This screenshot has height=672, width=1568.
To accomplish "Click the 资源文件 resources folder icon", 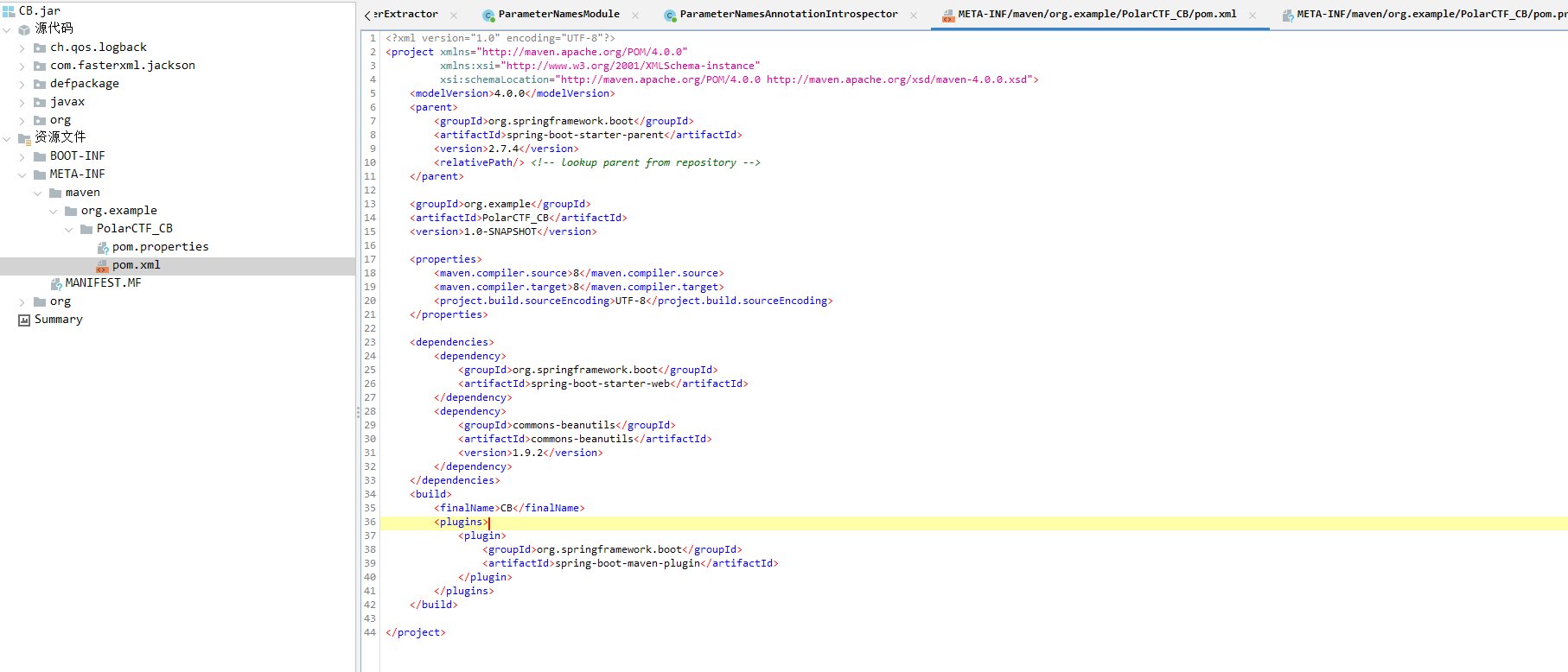I will [x=24, y=138].
